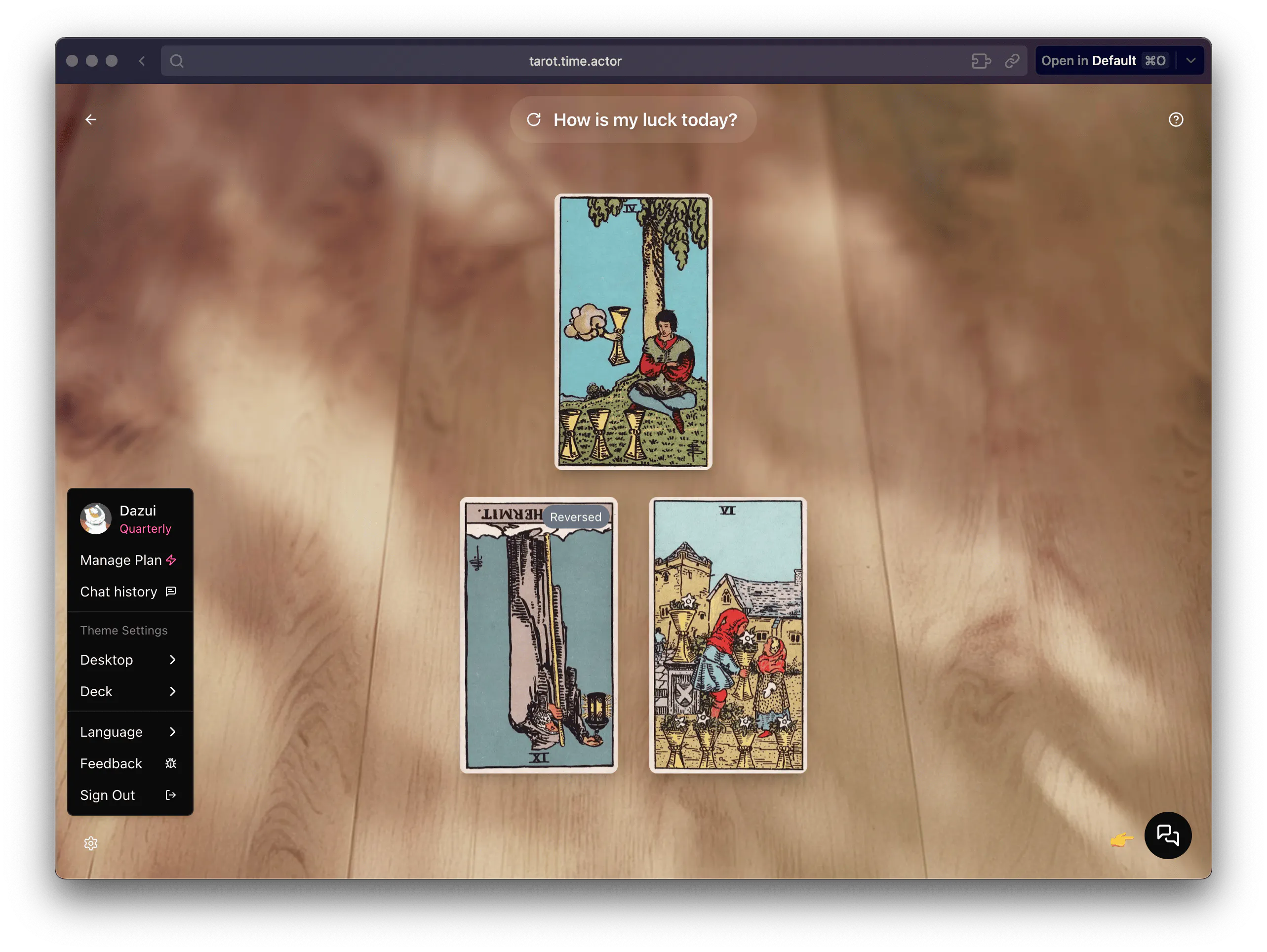The width and height of the screenshot is (1267, 952).
Task: Click the extension icon in the address bar
Action: coord(981,61)
